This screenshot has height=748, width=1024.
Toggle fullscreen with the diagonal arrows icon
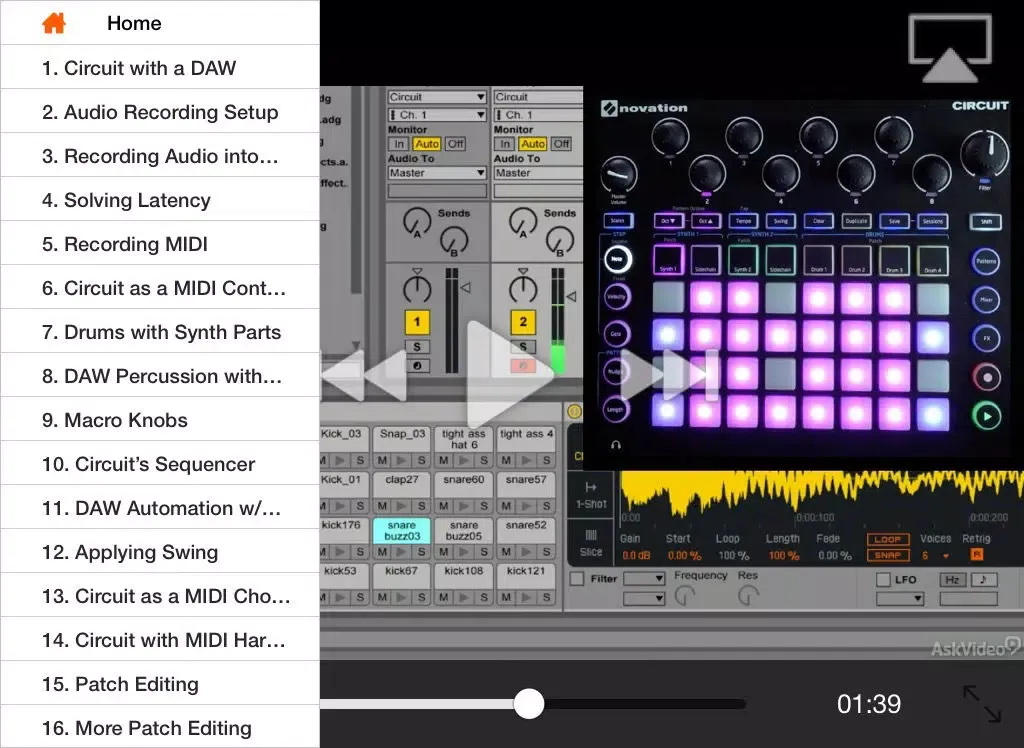(982, 704)
